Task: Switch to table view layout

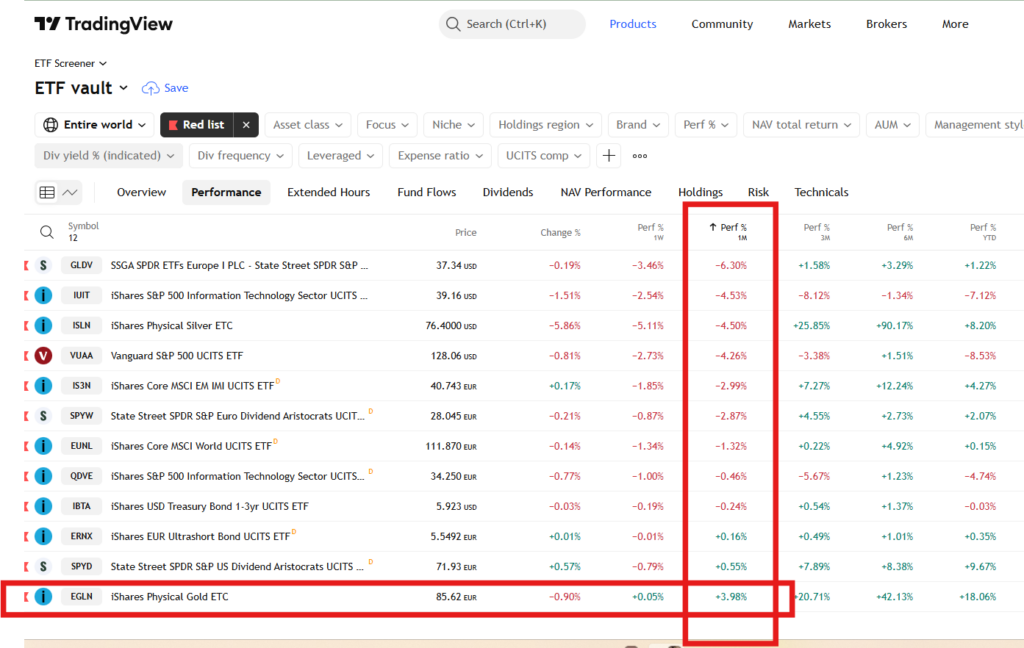Action: click(x=47, y=192)
